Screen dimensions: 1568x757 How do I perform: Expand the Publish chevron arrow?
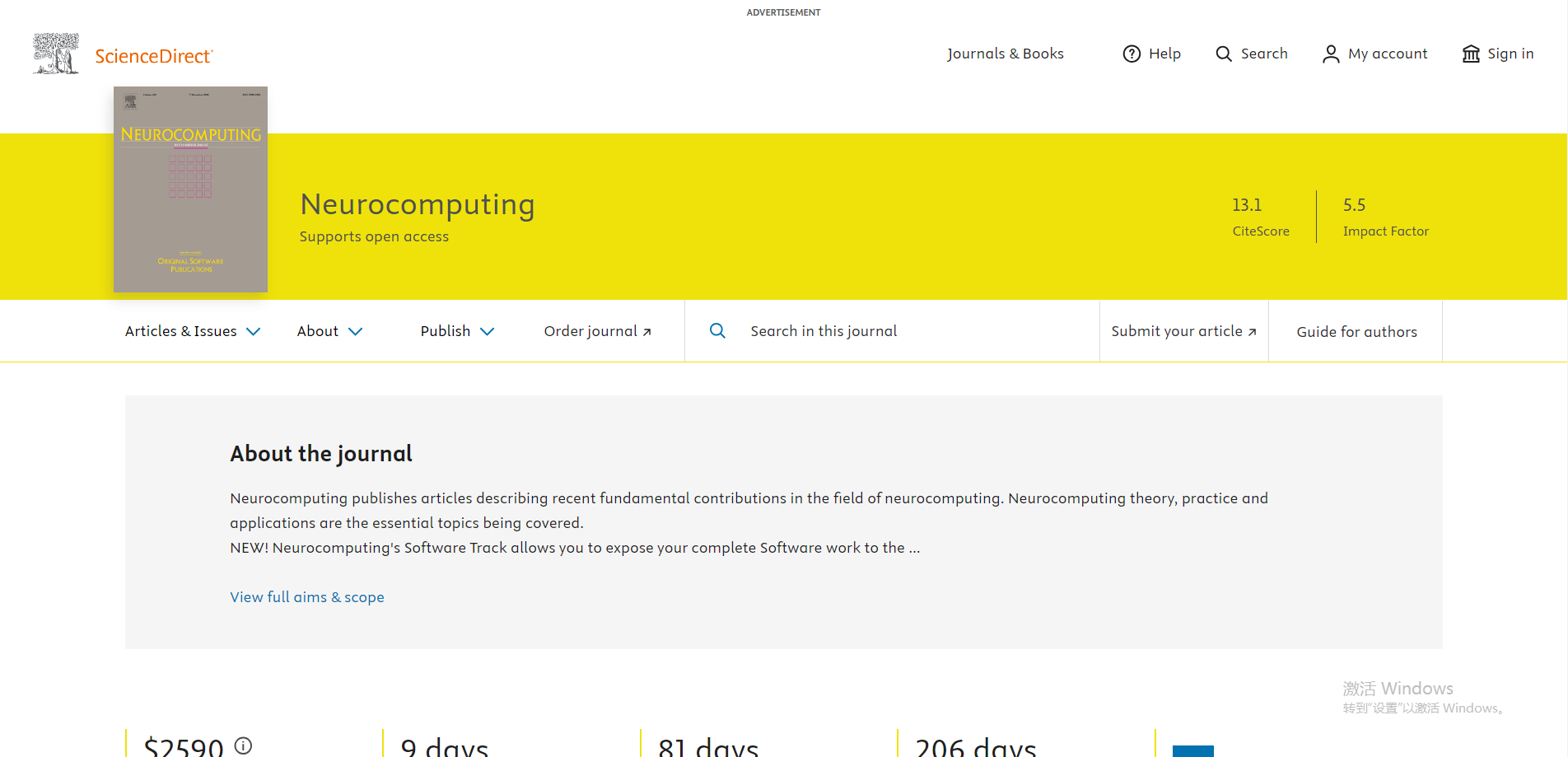tap(488, 331)
